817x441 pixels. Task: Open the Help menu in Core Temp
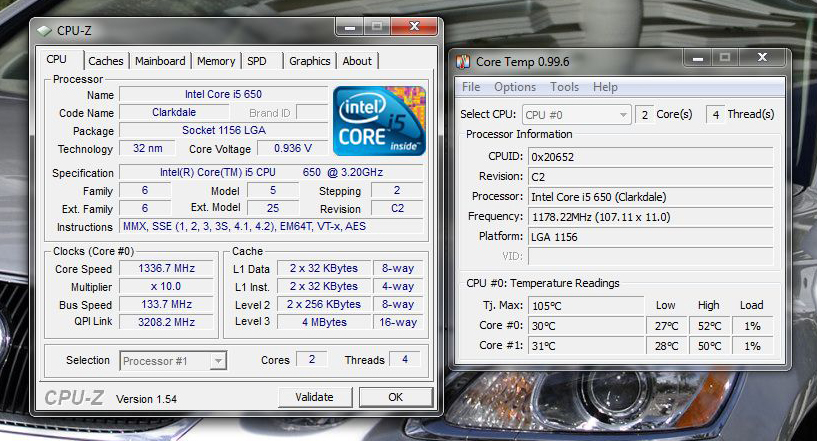pyautogui.click(x=605, y=87)
